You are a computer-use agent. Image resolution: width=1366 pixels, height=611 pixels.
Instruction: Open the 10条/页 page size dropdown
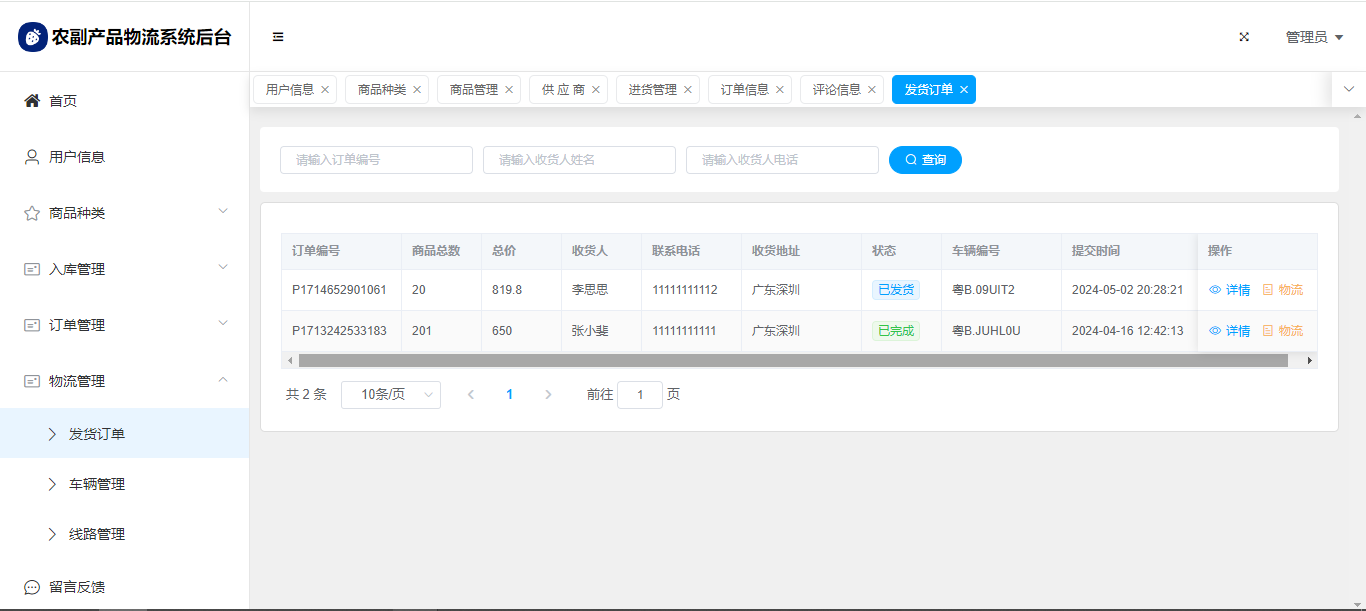click(x=391, y=395)
